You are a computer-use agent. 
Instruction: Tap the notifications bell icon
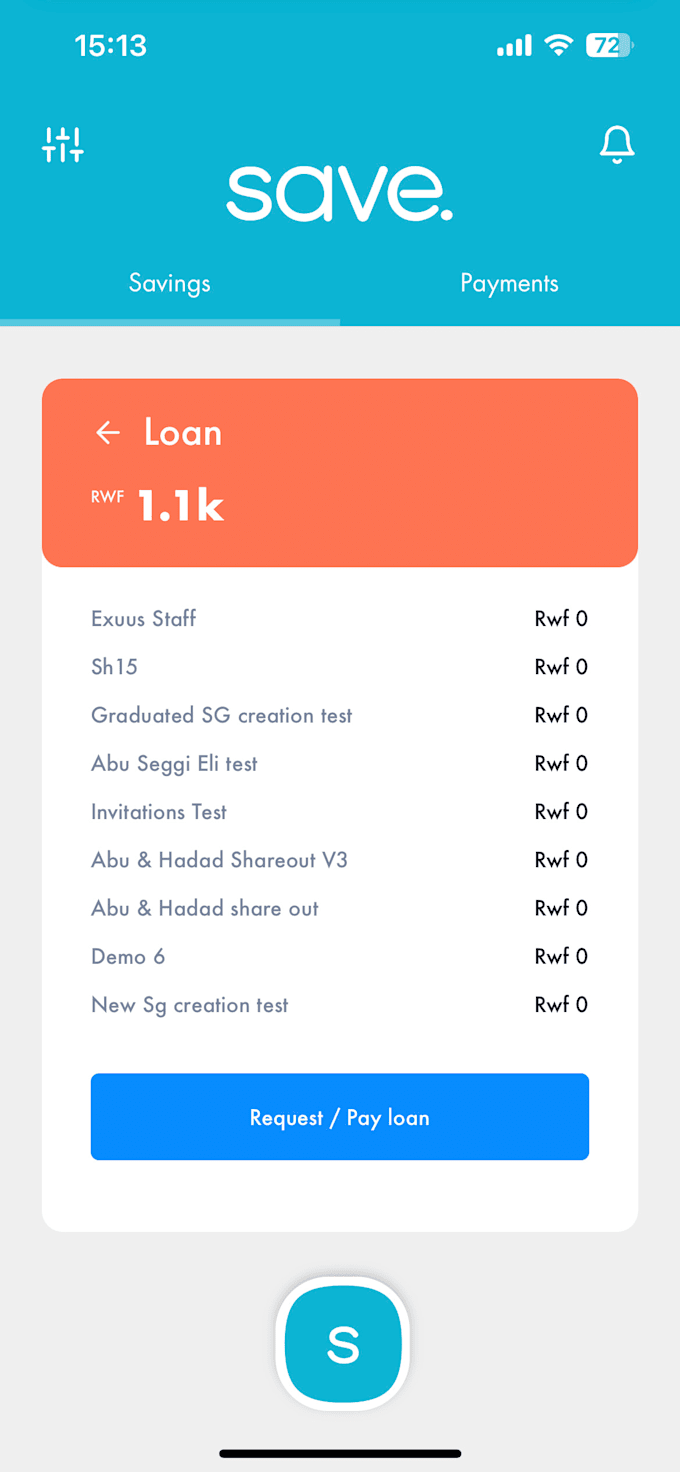point(617,145)
